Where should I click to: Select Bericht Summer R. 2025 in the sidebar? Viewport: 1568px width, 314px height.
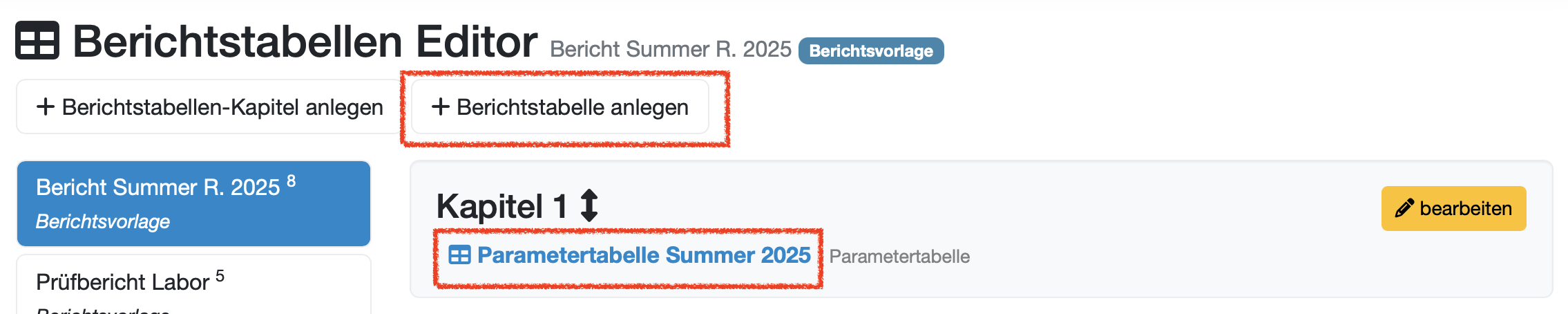pos(157,187)
